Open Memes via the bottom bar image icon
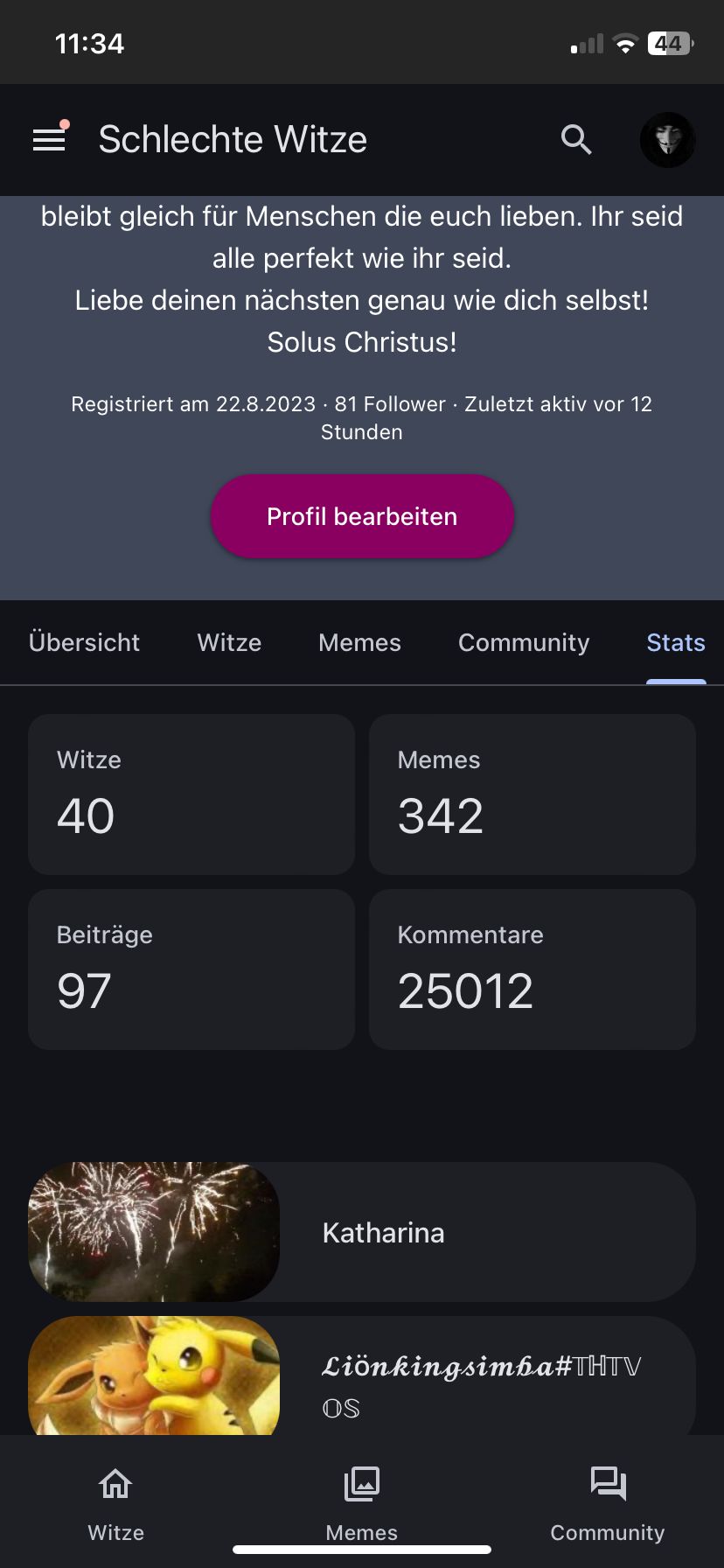Image resolution: width=724 pixels, height=1568 pixels. click(x=361, y=1484)
